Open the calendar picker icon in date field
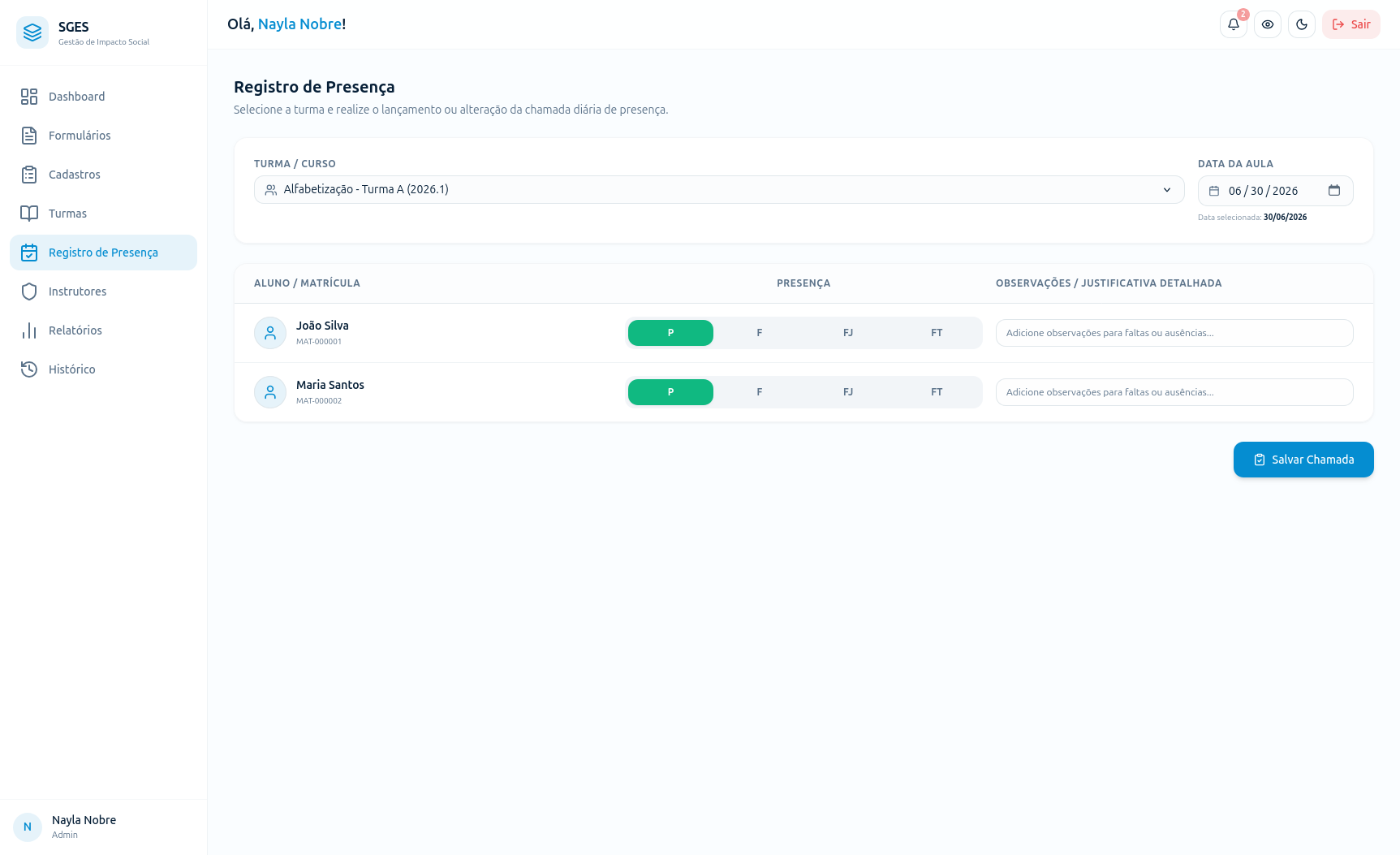The image size is (1400, 855). [x=1334, y=190]
